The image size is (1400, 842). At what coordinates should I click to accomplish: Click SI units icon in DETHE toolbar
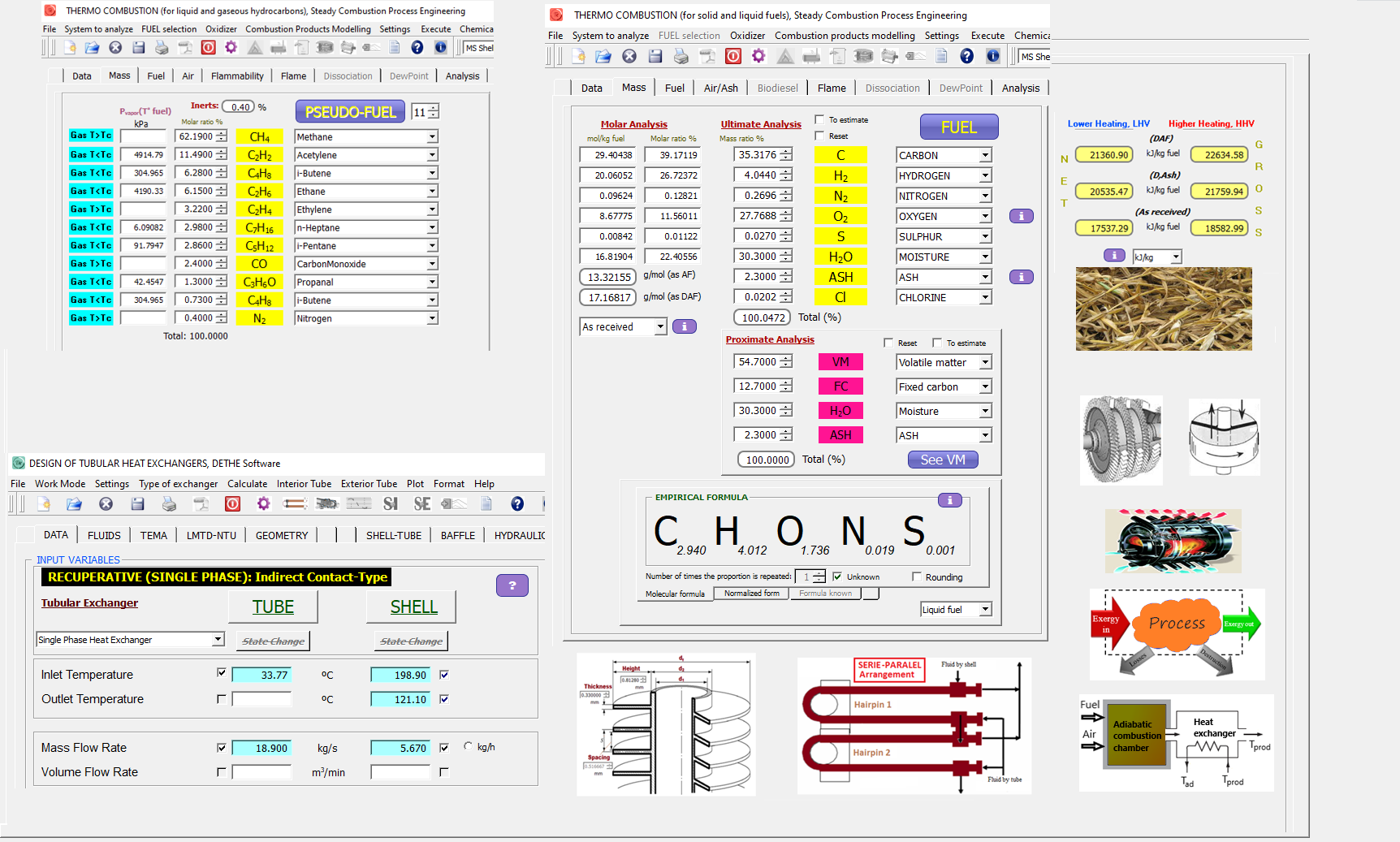coord(391,504)
